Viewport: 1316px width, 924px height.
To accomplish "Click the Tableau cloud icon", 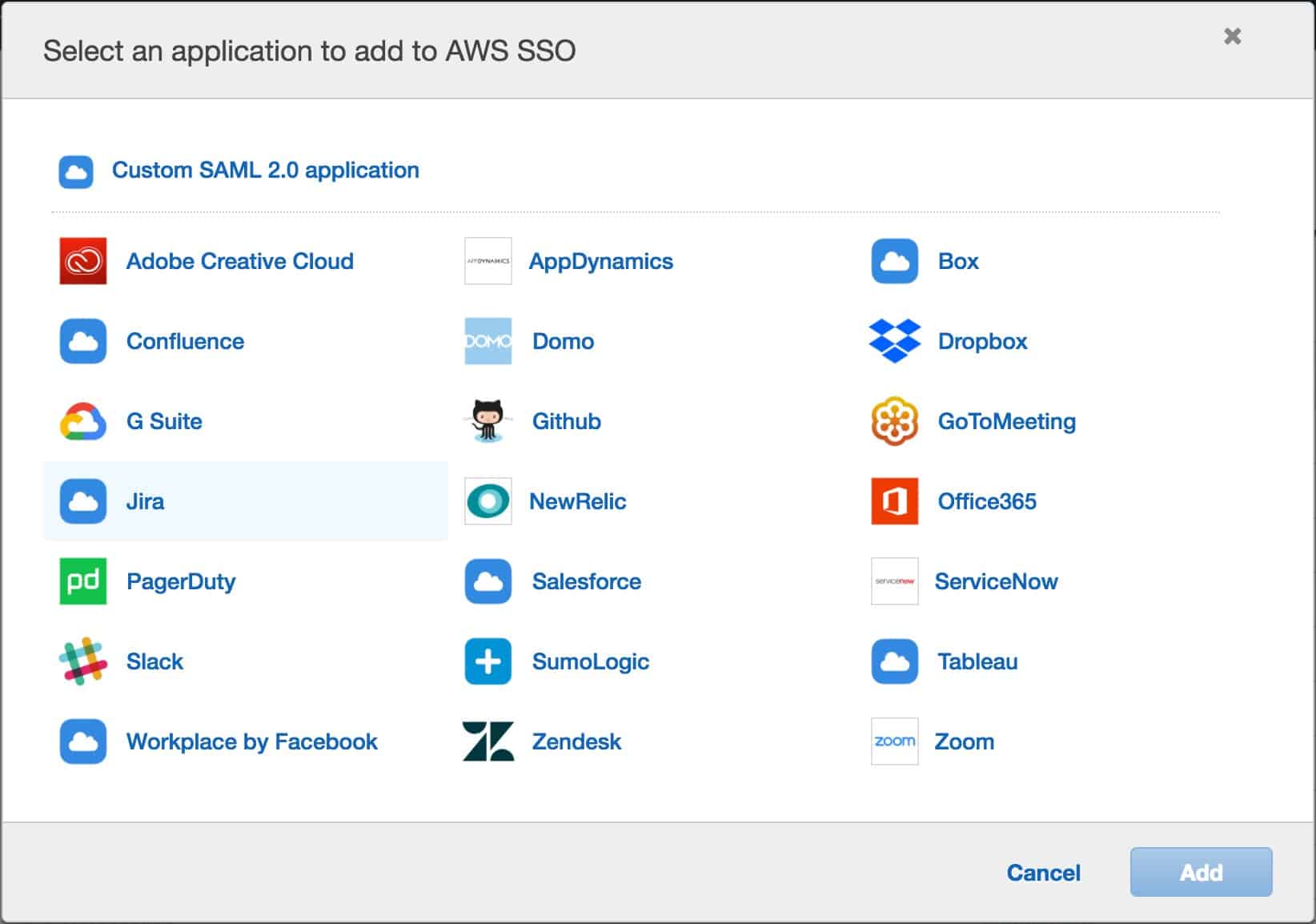I will click(x=895, y=661).
